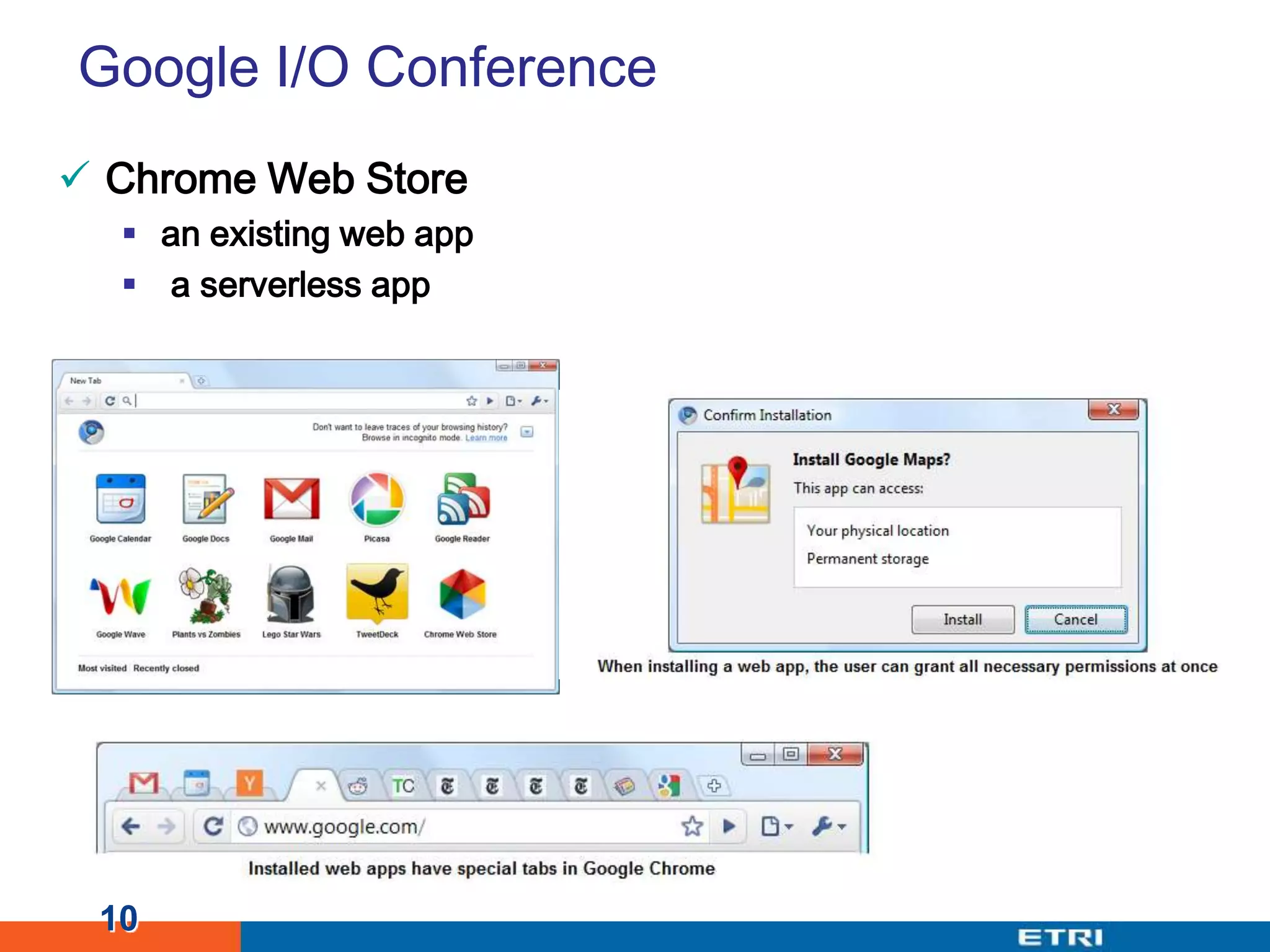
Task: Open page menu in www.google.com window
Action: (776, 826)
